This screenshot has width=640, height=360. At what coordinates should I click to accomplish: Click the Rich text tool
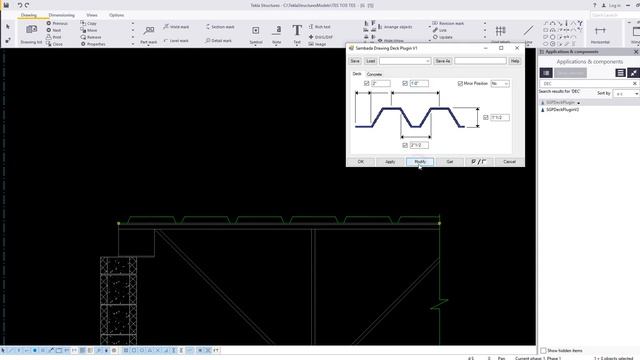(x=320, y=27)
